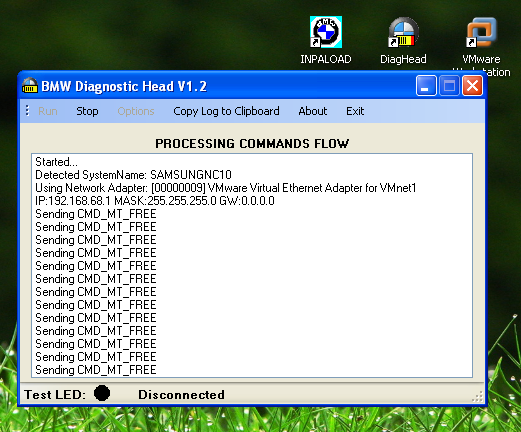Copy Log to Clipboard
Screen dimensions: 521x432
click(x=226, y=111)
